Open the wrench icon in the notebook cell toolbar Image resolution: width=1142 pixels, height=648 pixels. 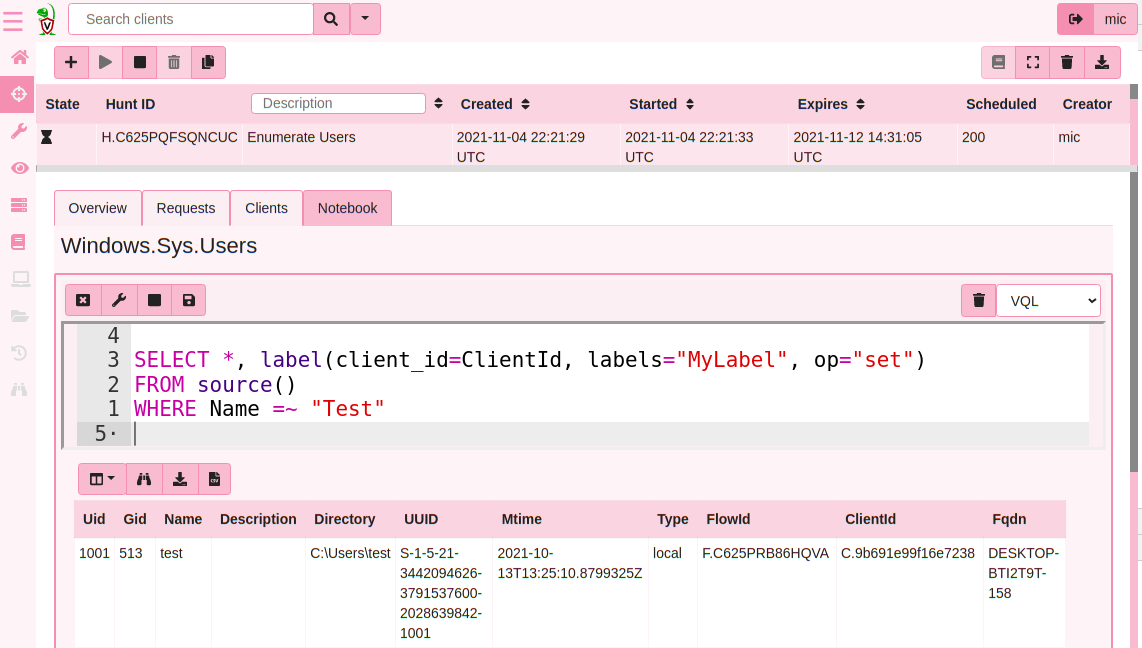[x=119, y=300]
